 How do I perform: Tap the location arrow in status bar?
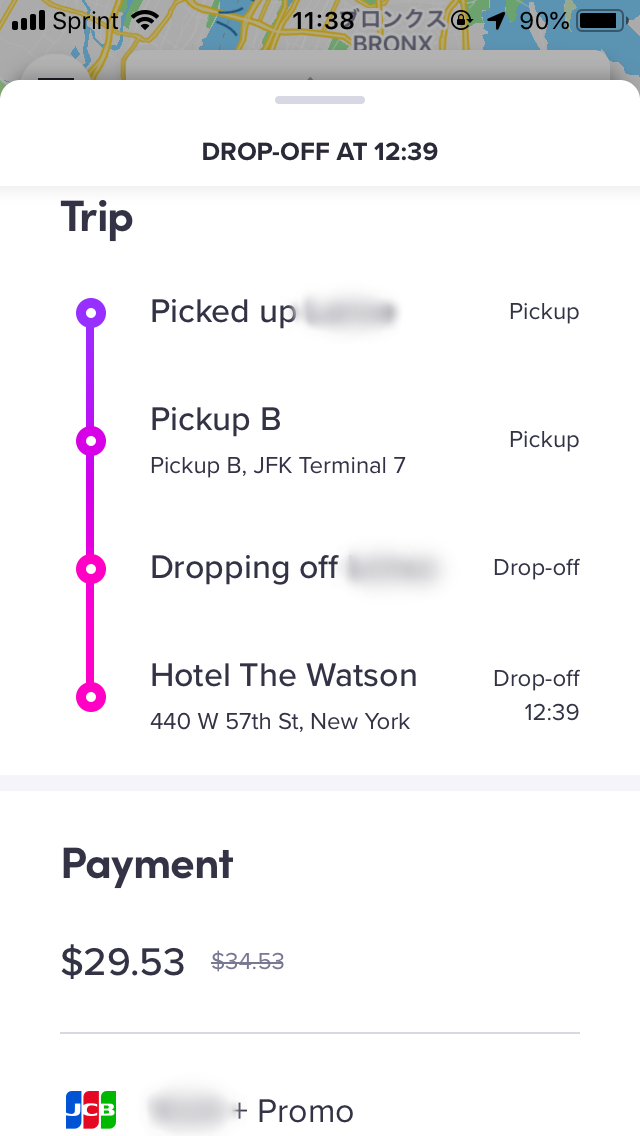pos(496,21)
